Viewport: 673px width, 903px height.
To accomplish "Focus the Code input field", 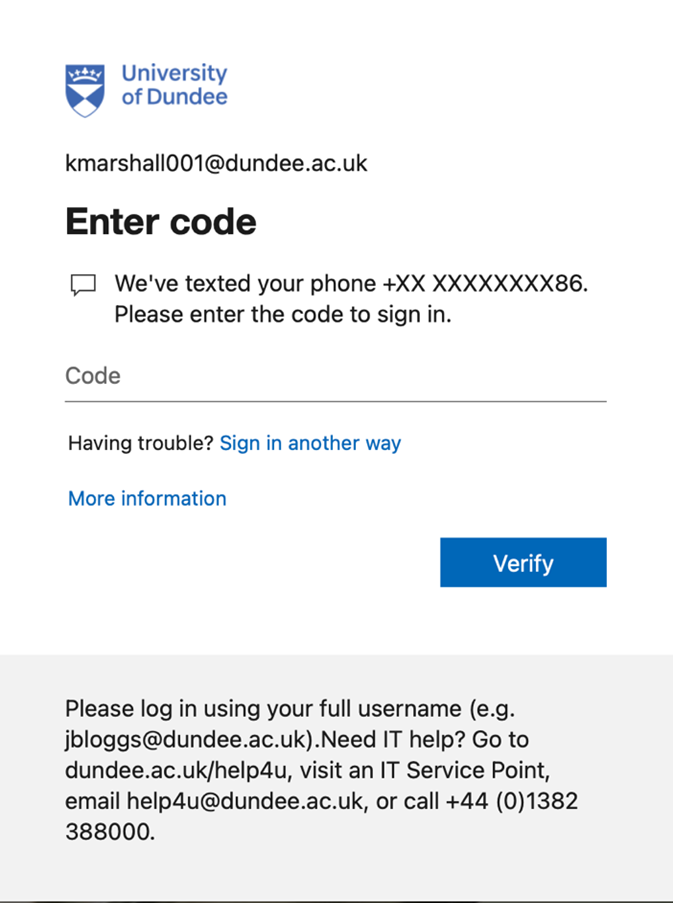I will (x=336, y=377).
